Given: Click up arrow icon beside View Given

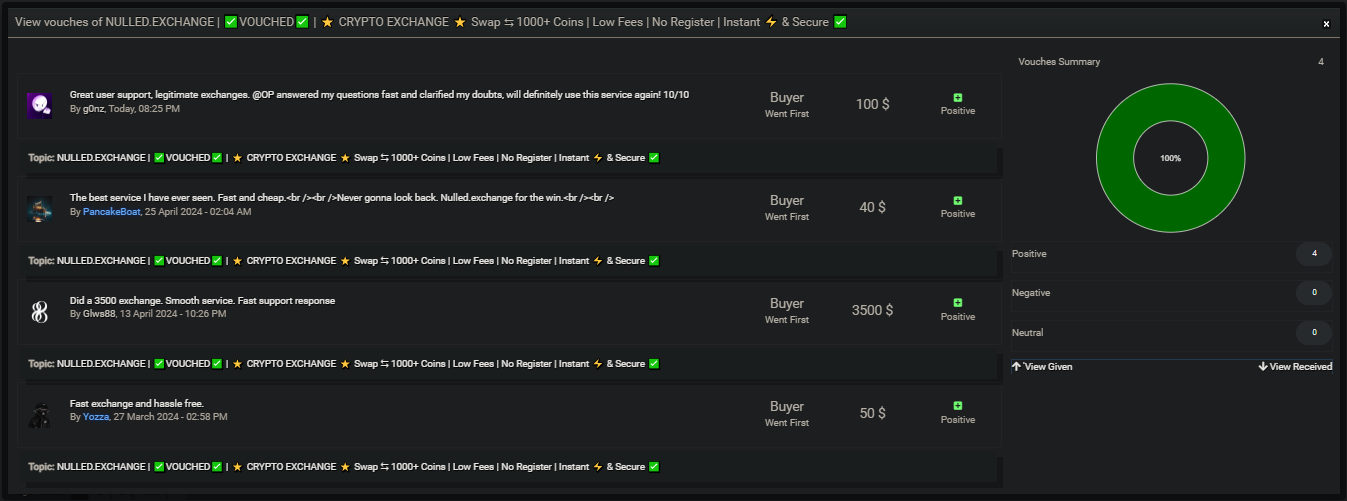Looking at the screenshot, I should point(1016,367).
